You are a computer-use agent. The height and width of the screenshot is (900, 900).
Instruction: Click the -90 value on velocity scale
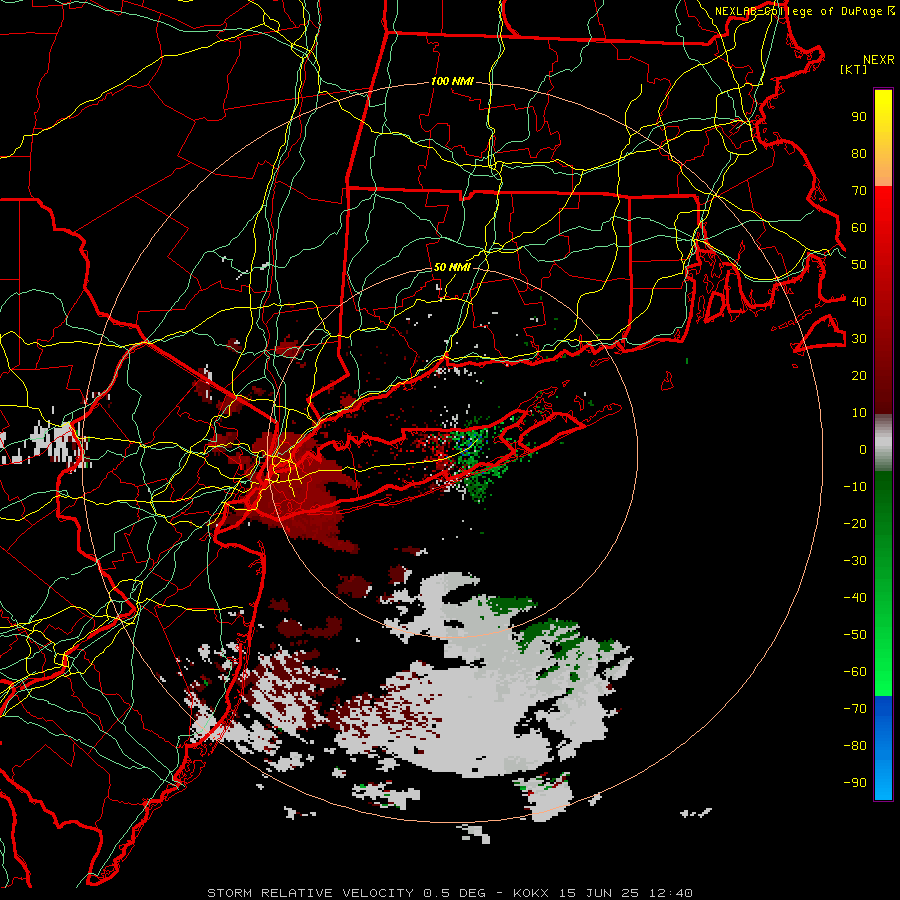coord(855,783)
